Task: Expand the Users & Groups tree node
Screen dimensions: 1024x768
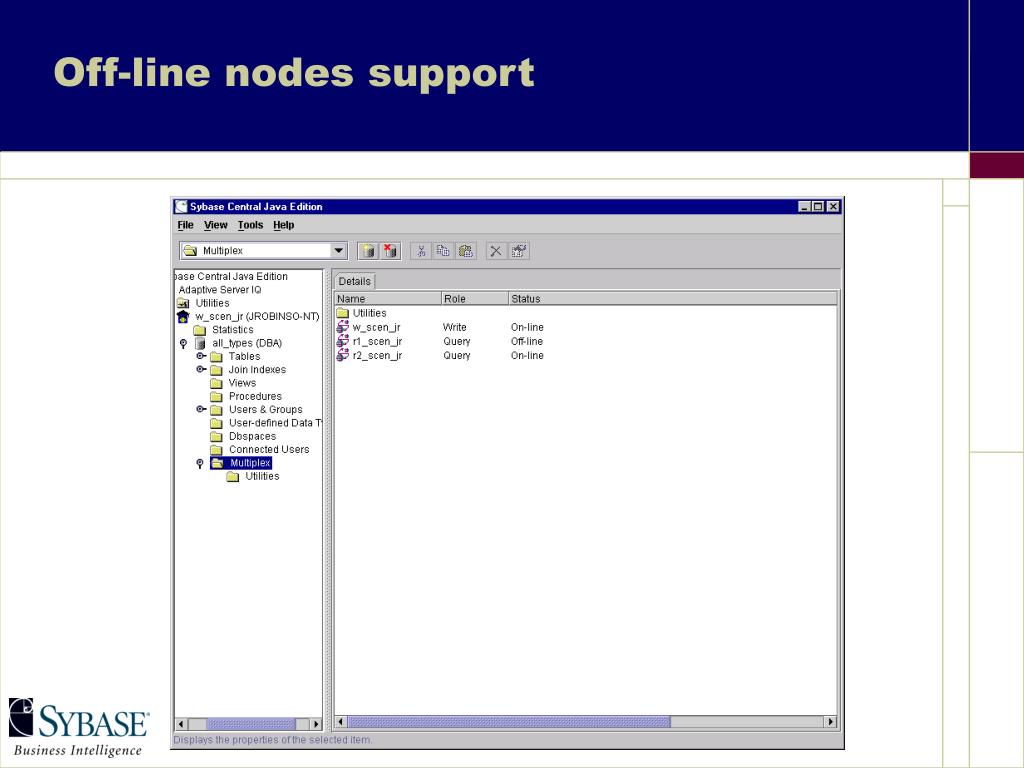Action: click(x=201, y=409)
